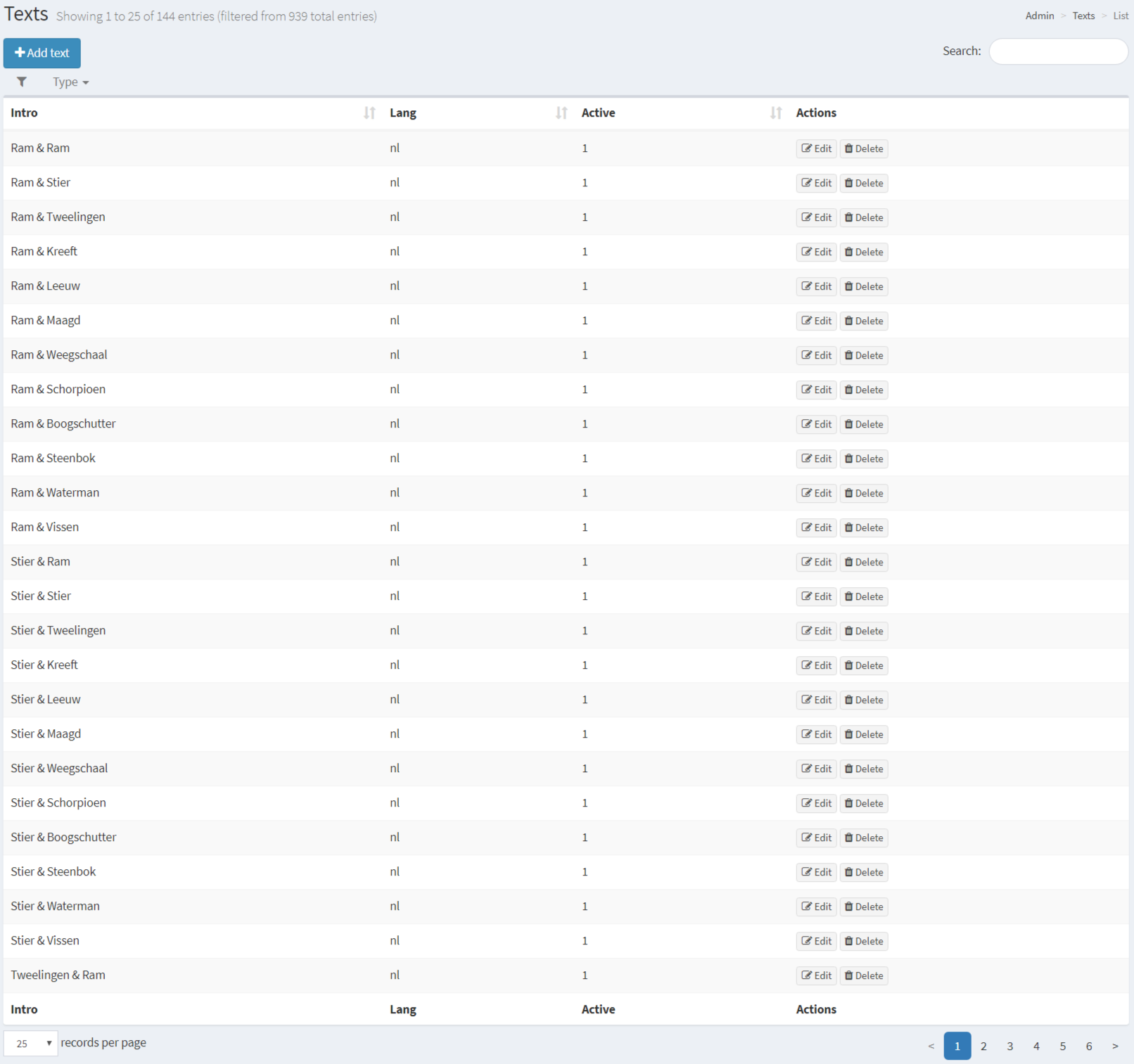Image resolution: width=1134 pixels, height=1064 pixels.
Task: Open the Admin breadcrumb link
Action: pos(1039,16)
